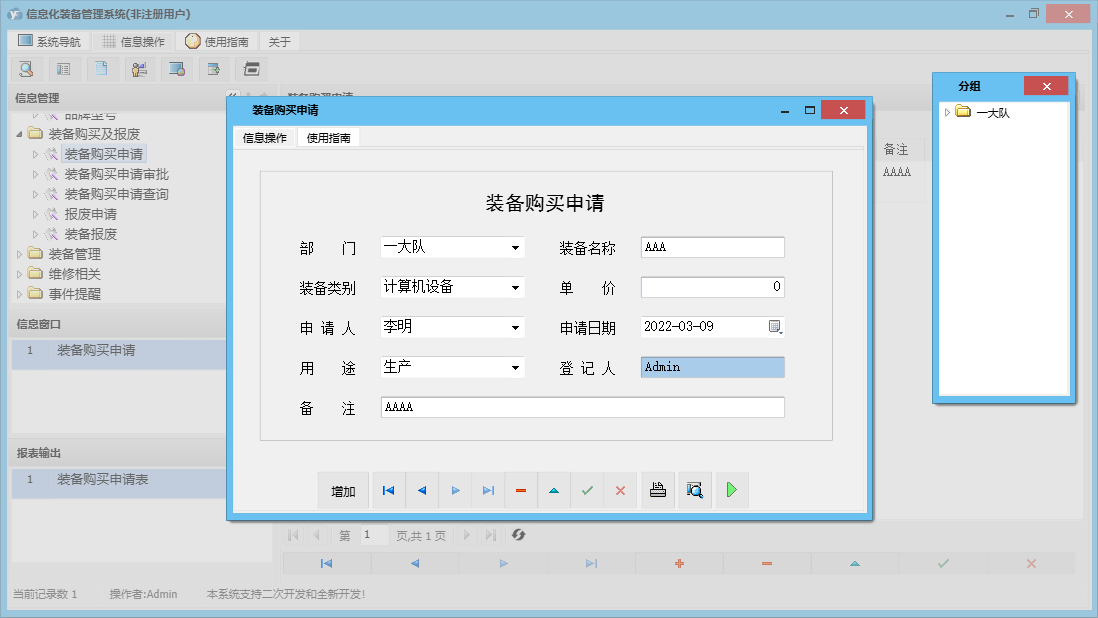Go to previous record in dialog toolbar

(422, 491)
